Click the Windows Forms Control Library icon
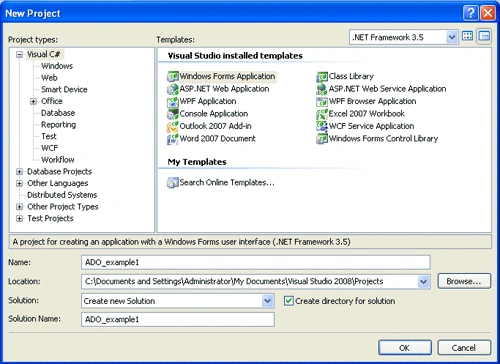This screenshot has height=364, width=500. (322, 139)
